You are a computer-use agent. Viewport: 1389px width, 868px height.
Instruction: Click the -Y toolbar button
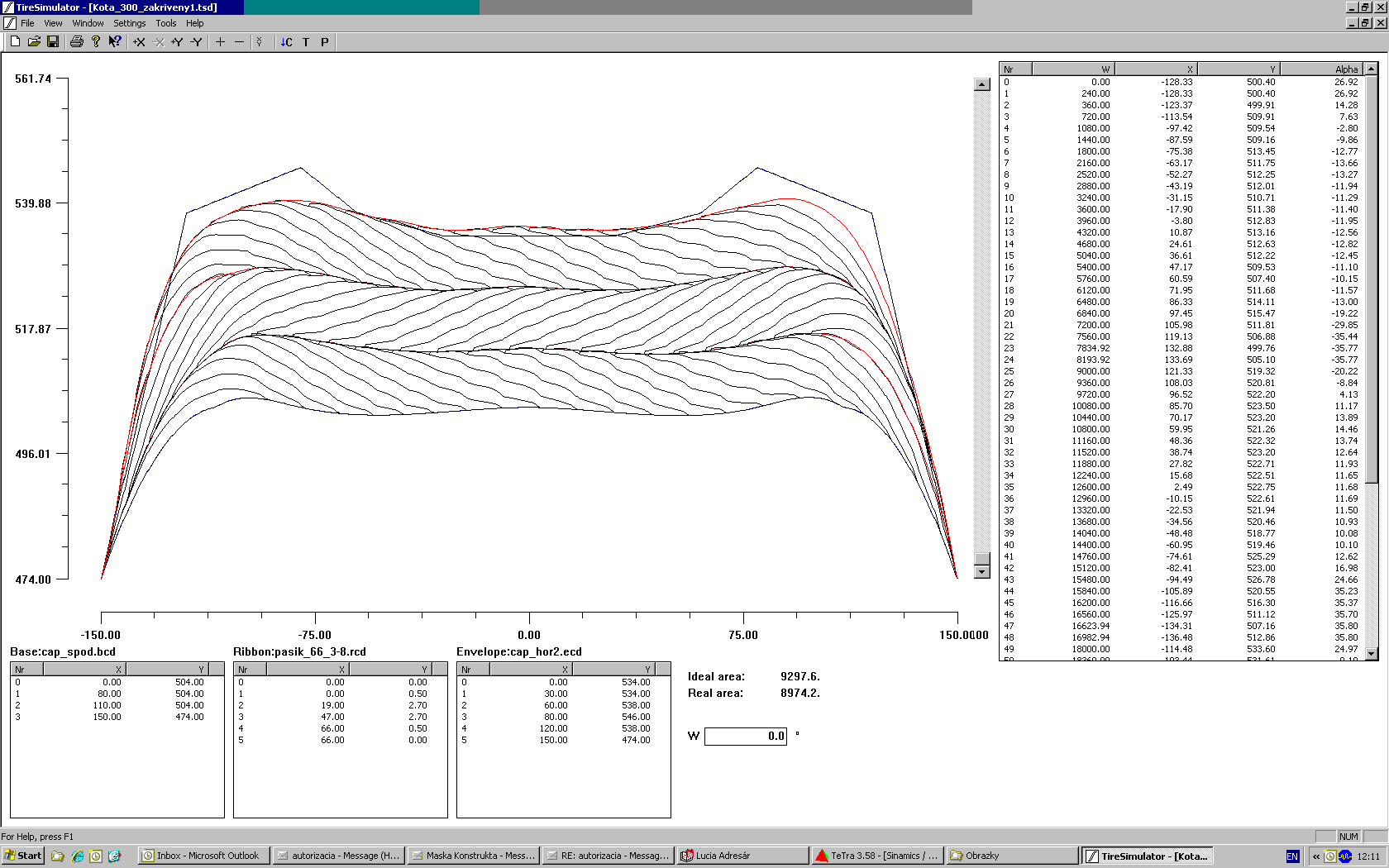pos(196,41)
